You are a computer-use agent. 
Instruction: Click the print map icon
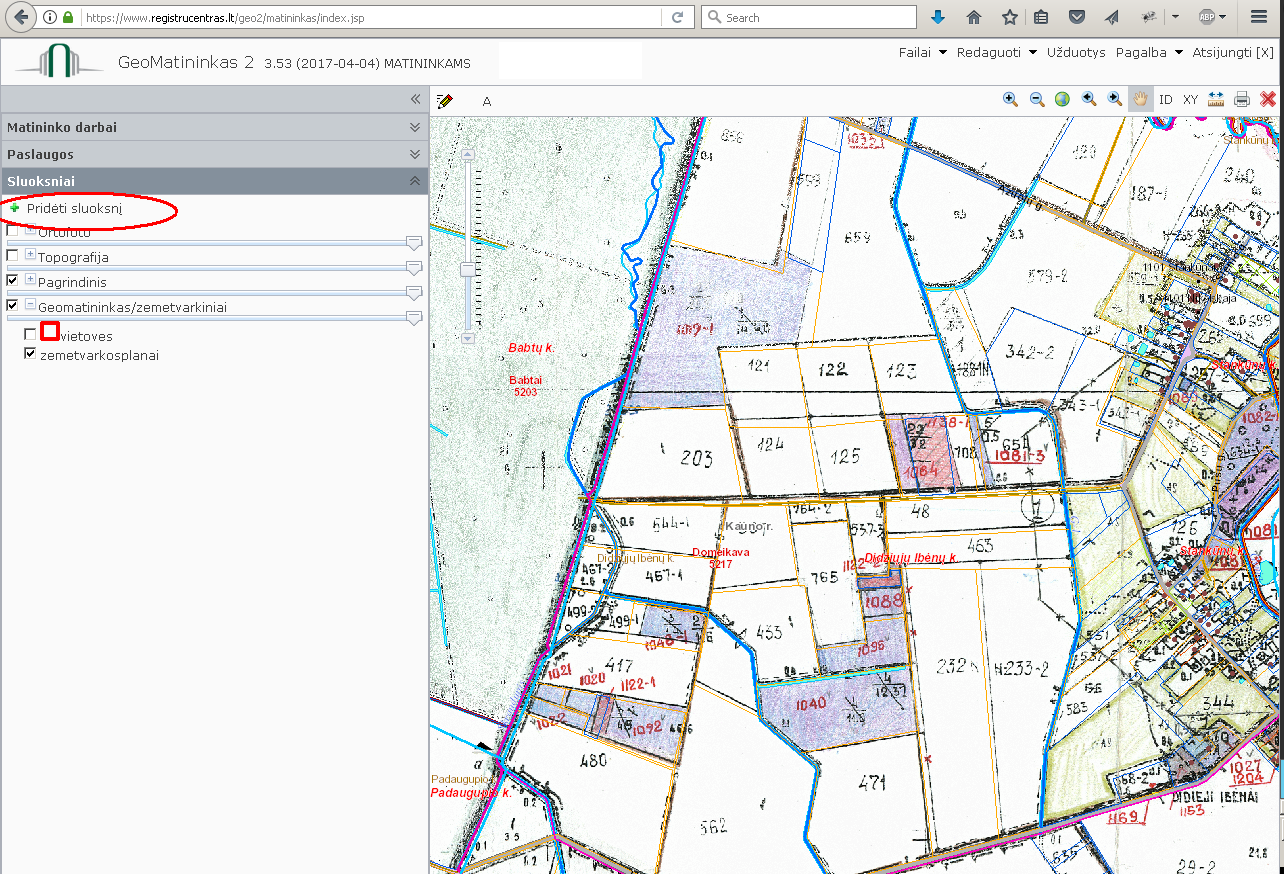[x=1242, y=100]
